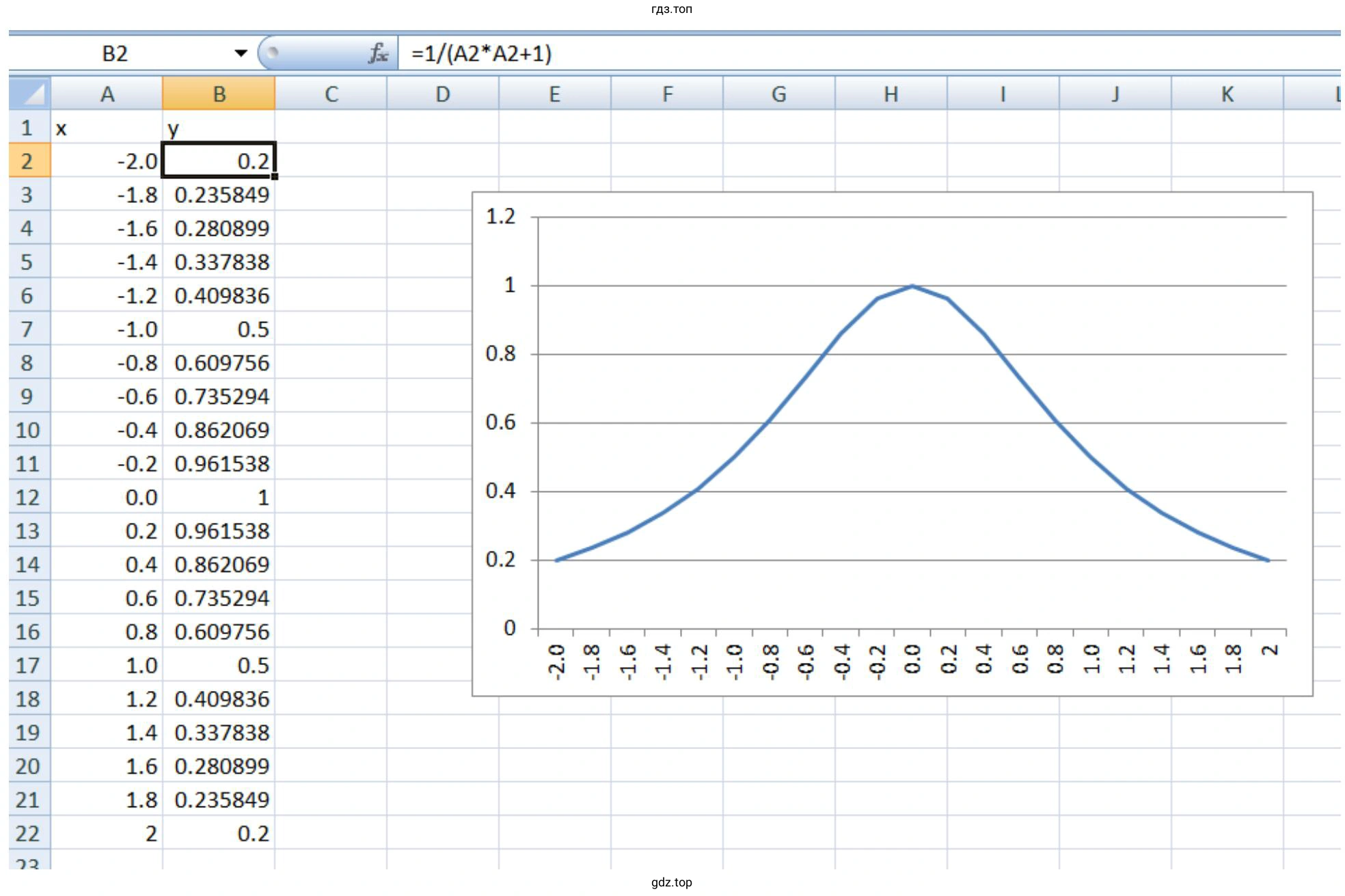Click active cell B2 showing 0.2

click(219, 161)
